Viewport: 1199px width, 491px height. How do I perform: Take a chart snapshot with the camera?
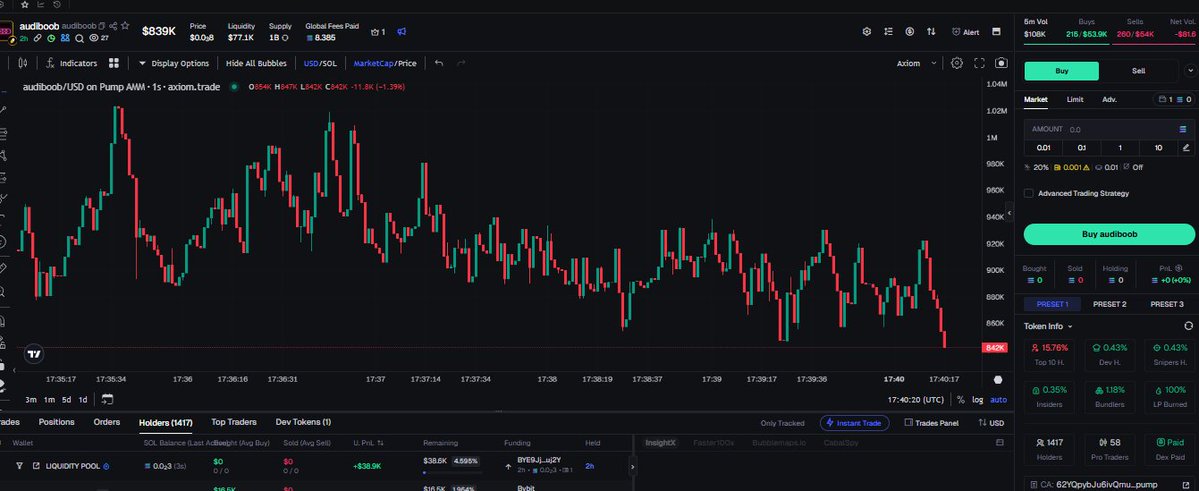[1001, 63]
